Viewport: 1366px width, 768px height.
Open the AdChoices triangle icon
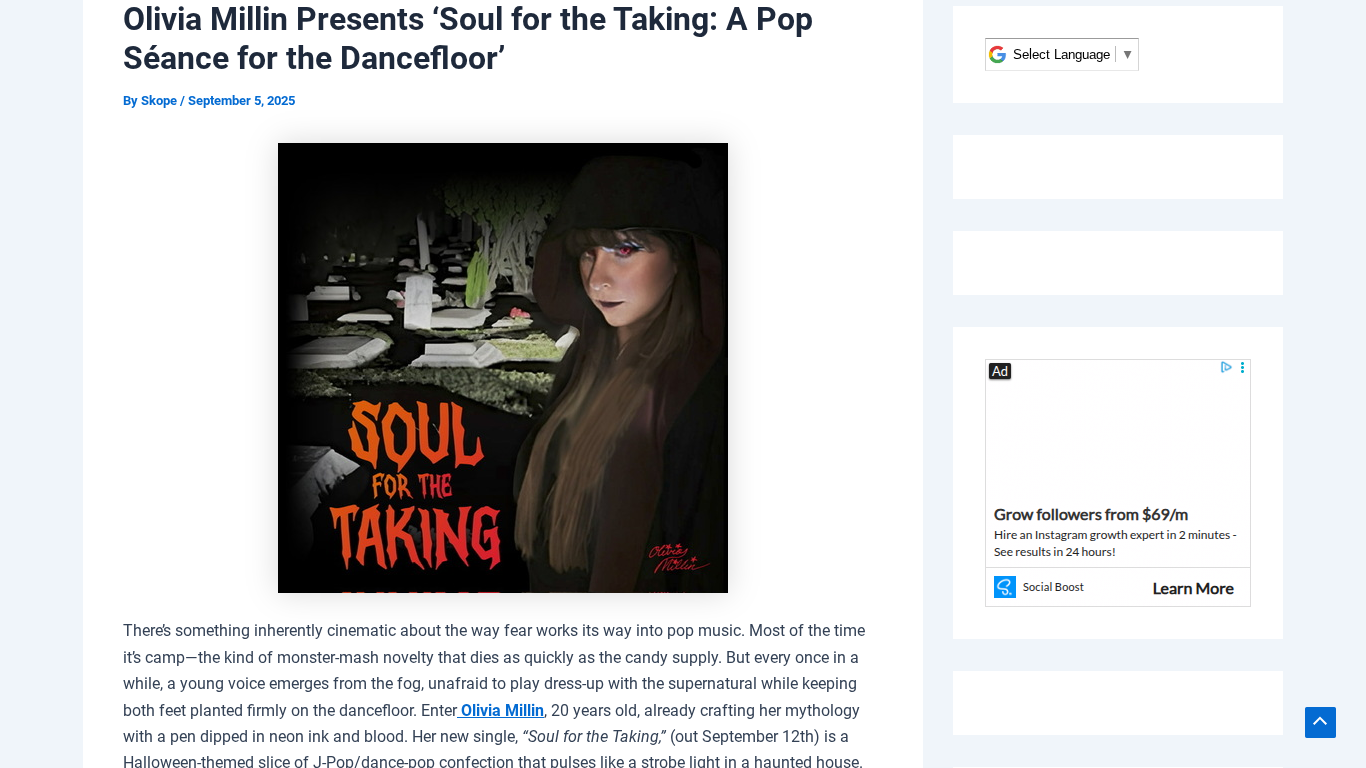(x=1226, y=368)
